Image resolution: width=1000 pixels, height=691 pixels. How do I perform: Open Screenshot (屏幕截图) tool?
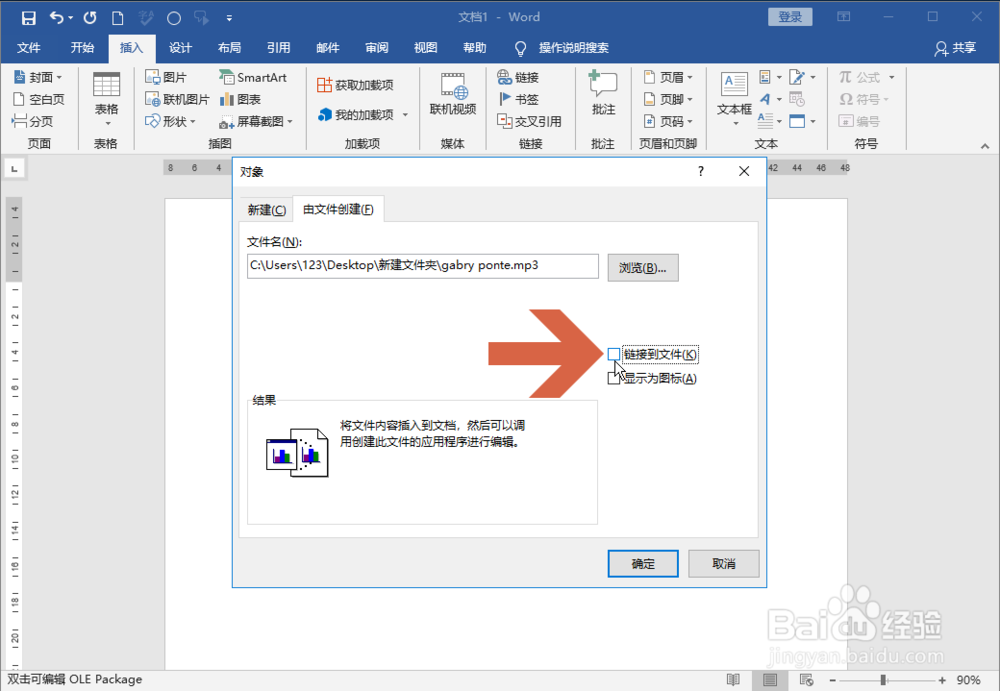pyautogui.click(x=256, y=121)
